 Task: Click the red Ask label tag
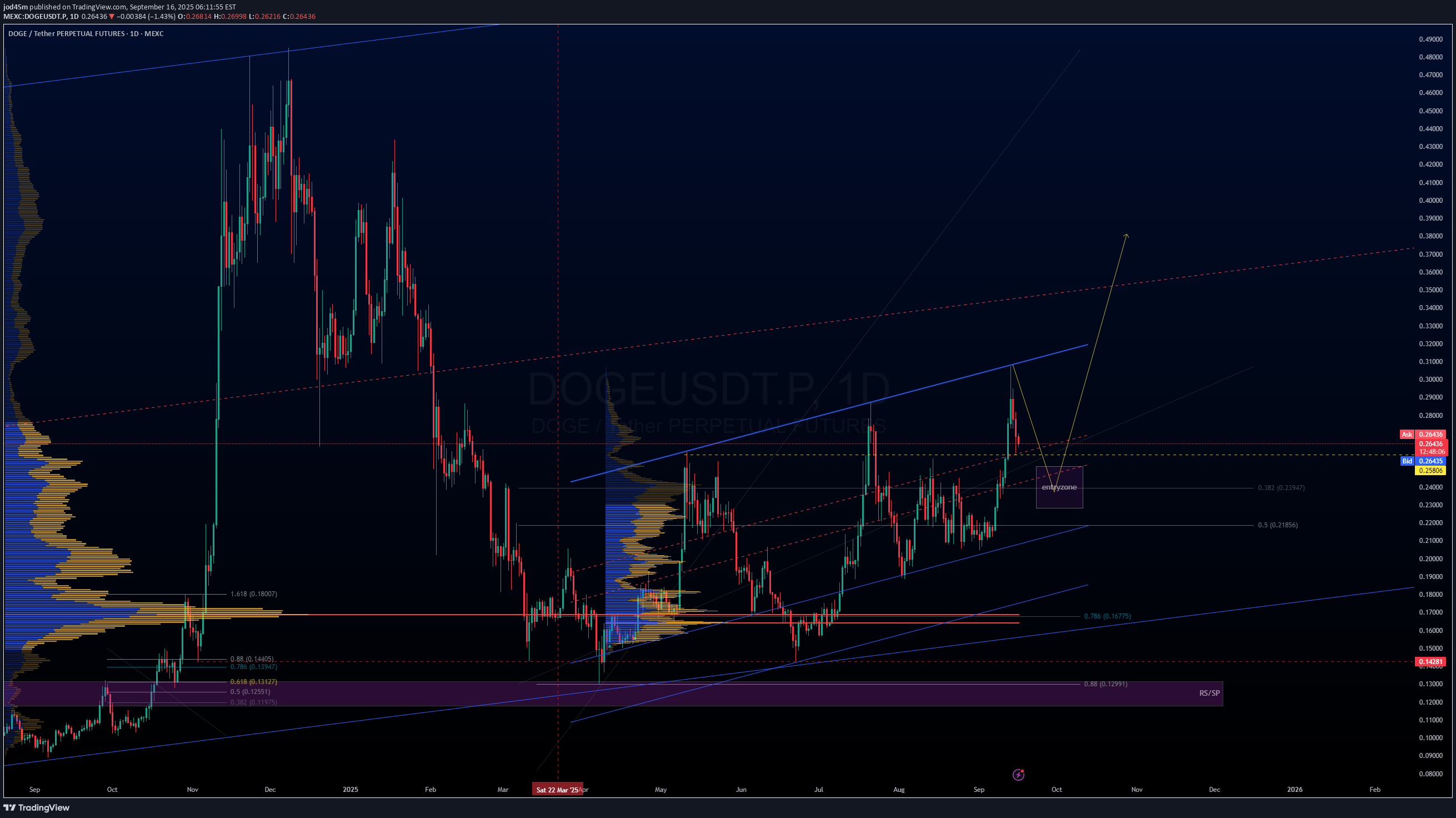(1406, 434)
